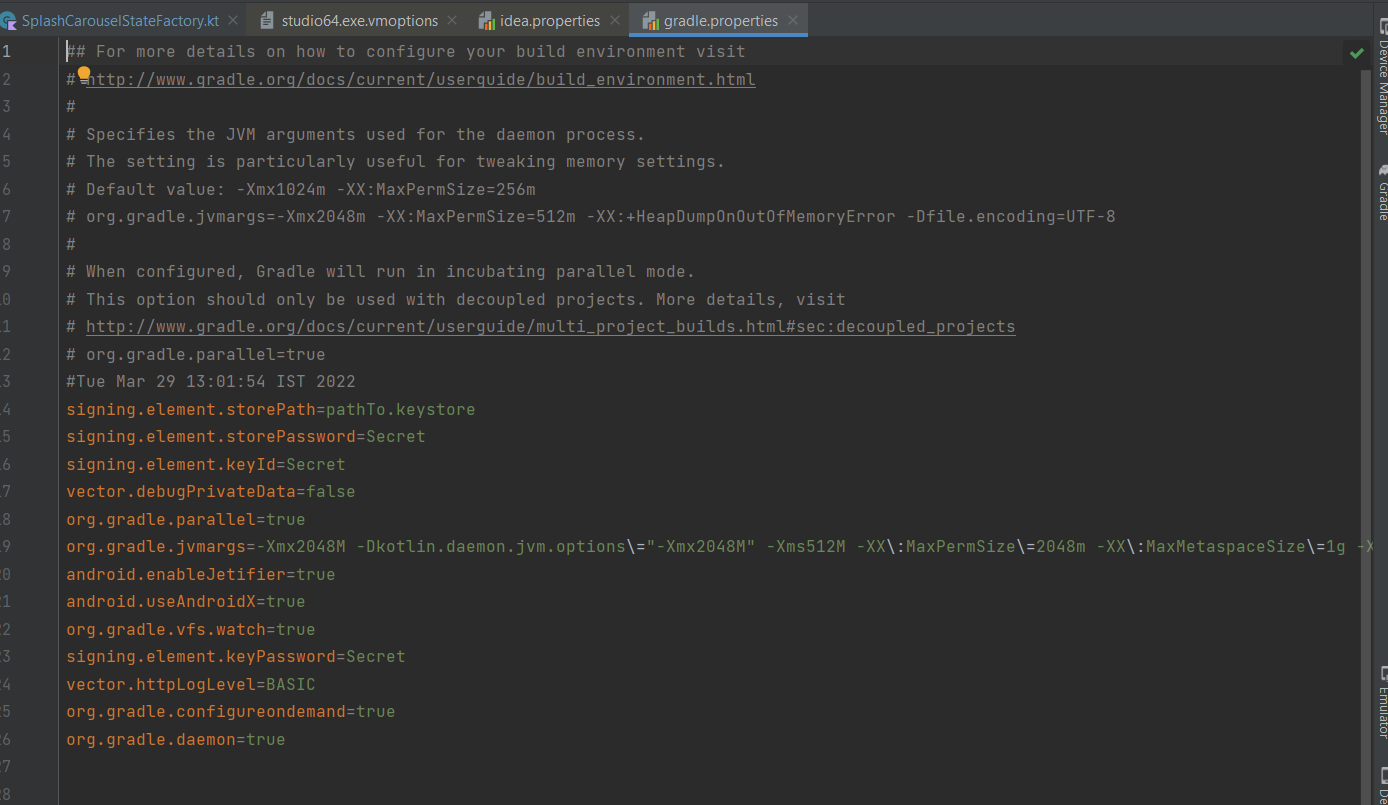Click the uncommented org.gradle.parallel=true line
Image resolution: width=1388 pixels, height=805 pixels.
[x=185, y=519]
